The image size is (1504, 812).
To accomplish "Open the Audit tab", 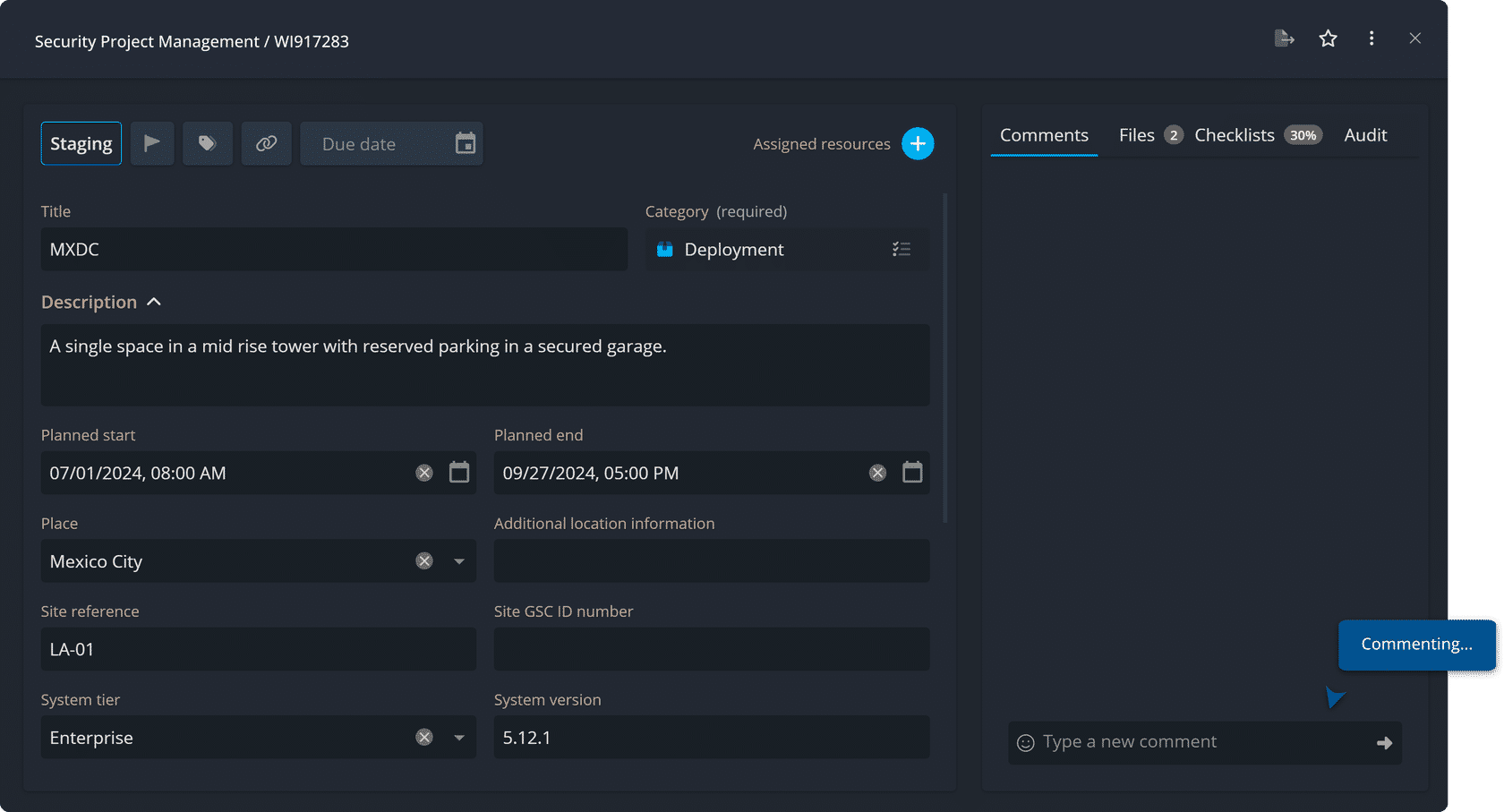I will [x=1365, y=135].
